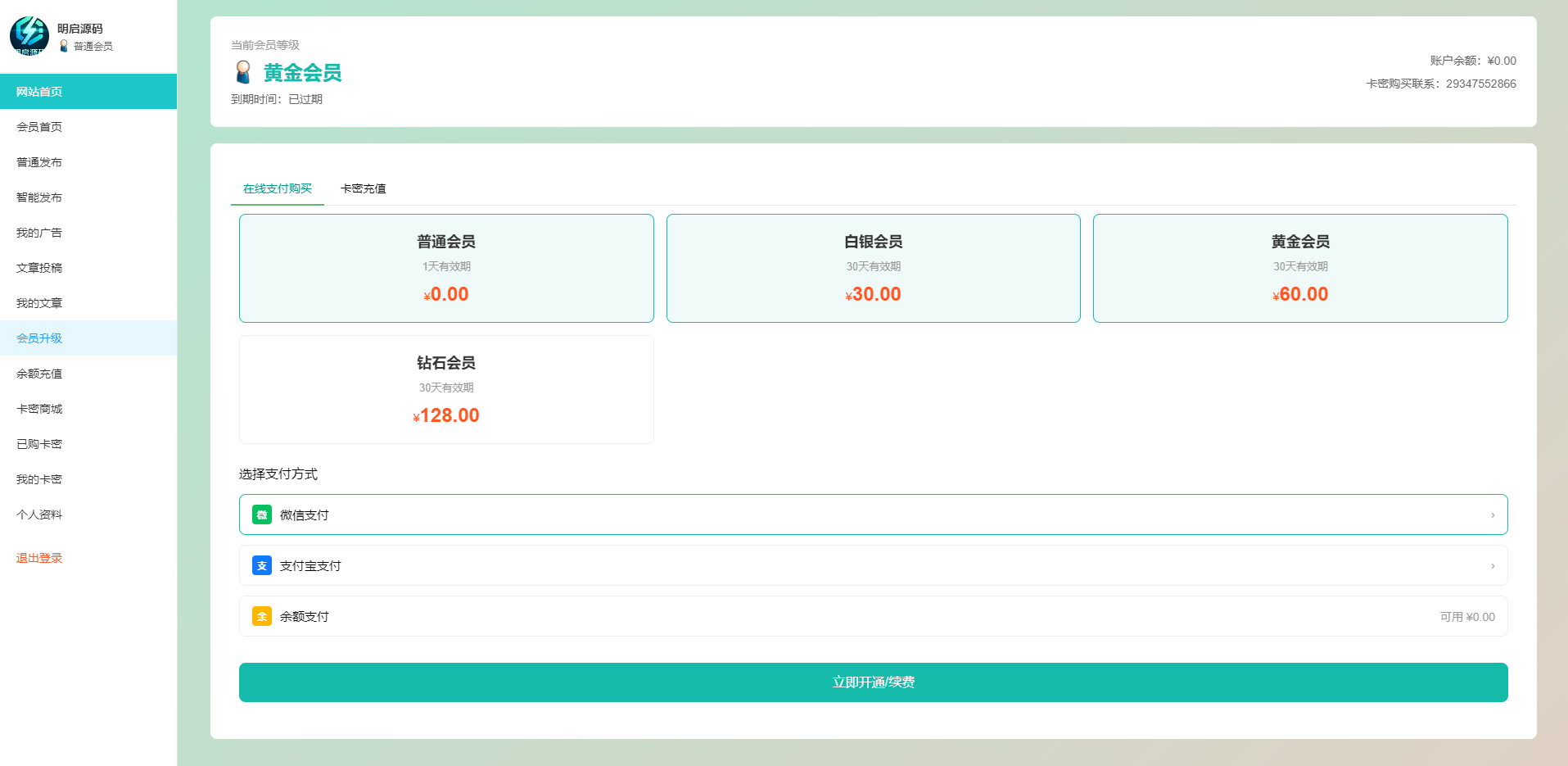Switch to the 在线支付购买 tab
The height and width of the screenshot is (766, 1568).
coord(278,188)
